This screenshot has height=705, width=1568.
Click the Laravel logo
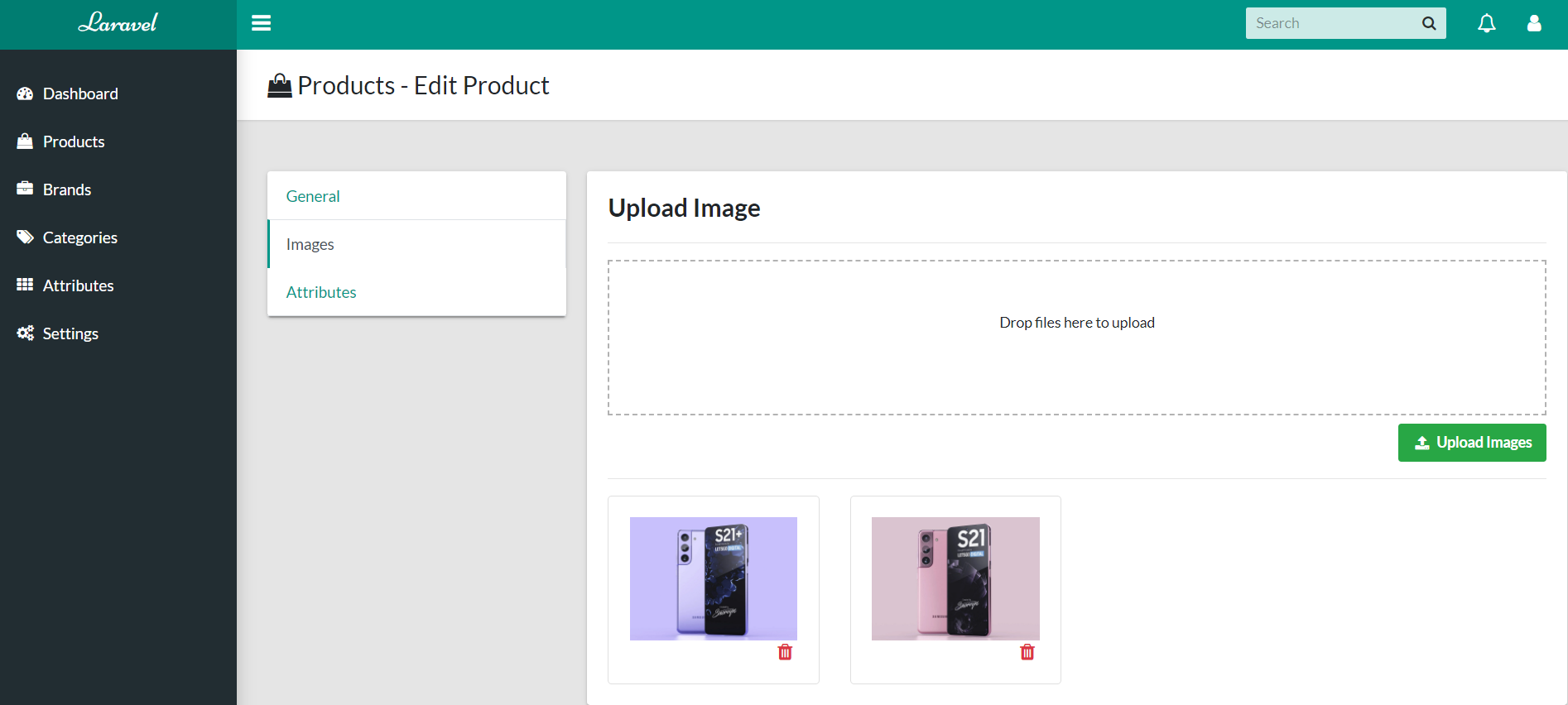pyautogui.click(x=118, y=23)
